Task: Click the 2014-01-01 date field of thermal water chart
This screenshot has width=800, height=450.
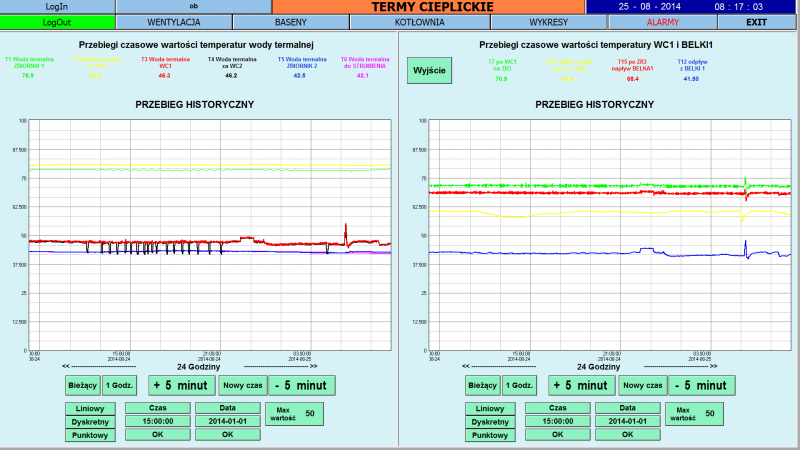Action: point(228,421)
